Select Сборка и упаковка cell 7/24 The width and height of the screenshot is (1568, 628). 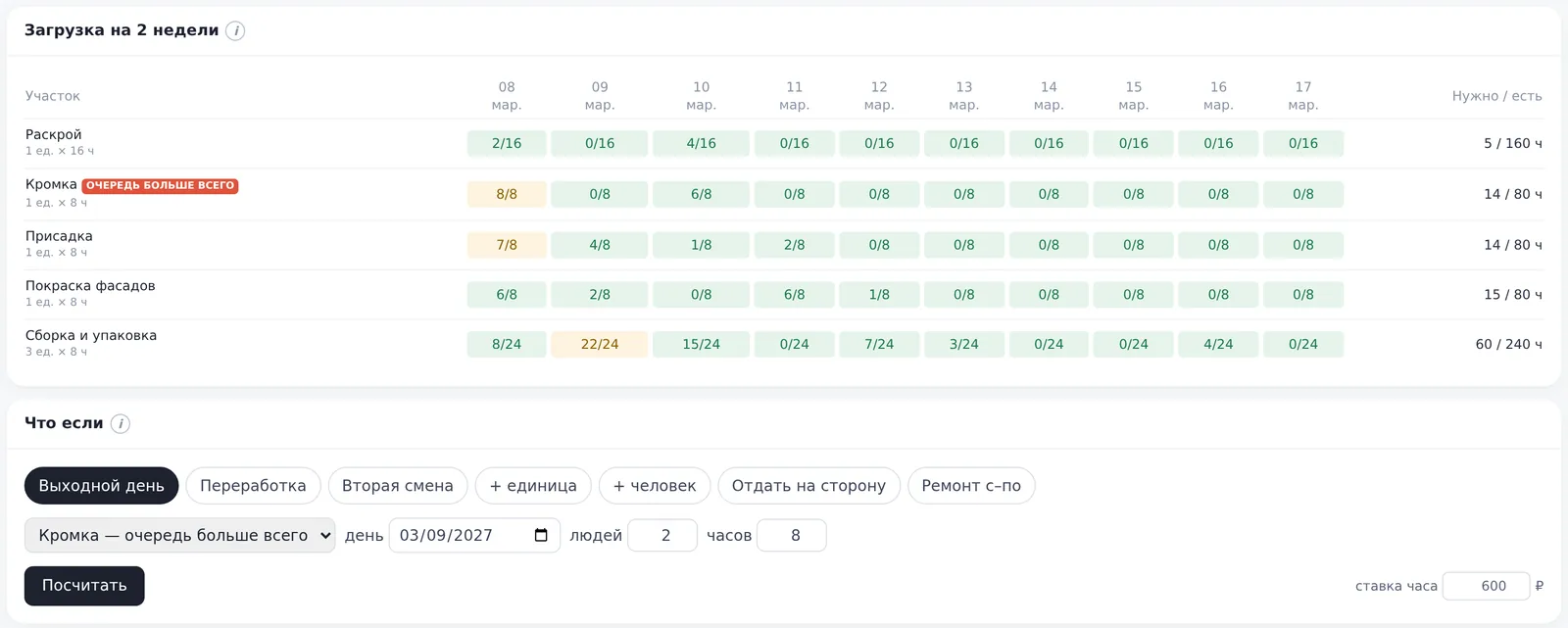tap(879, 344)
